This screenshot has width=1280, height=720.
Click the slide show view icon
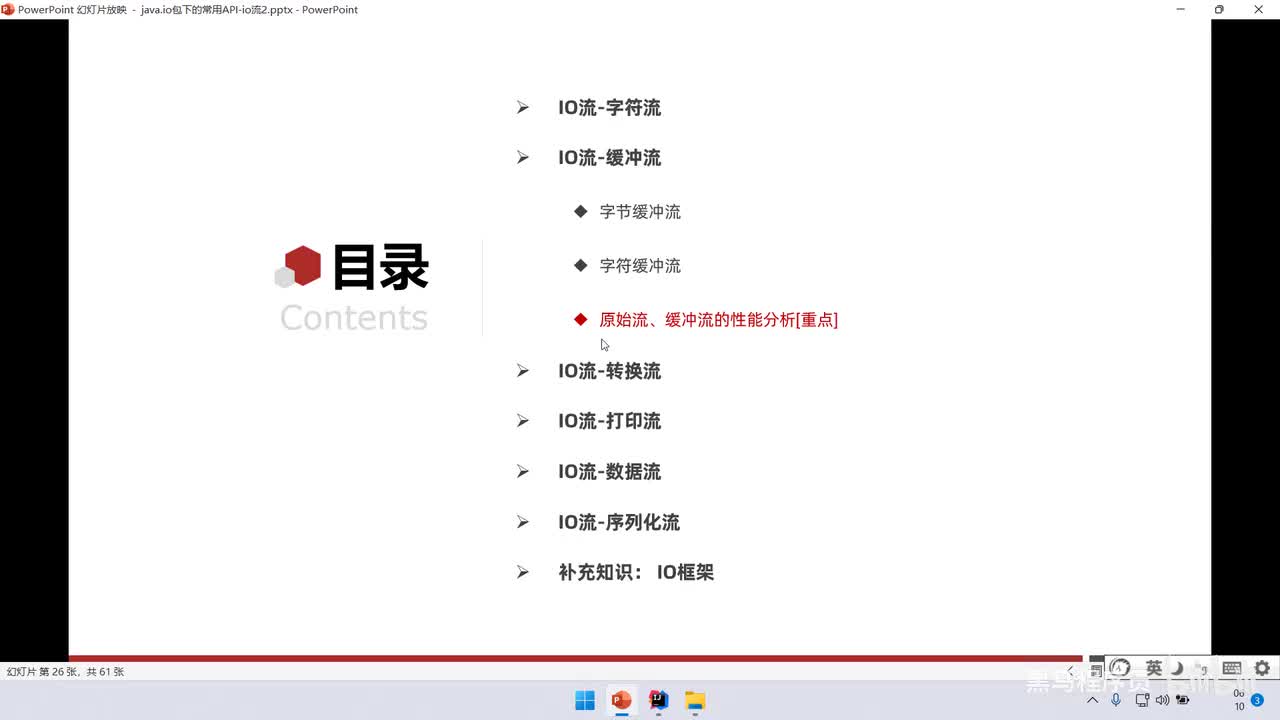click(x=1097, y=670)
